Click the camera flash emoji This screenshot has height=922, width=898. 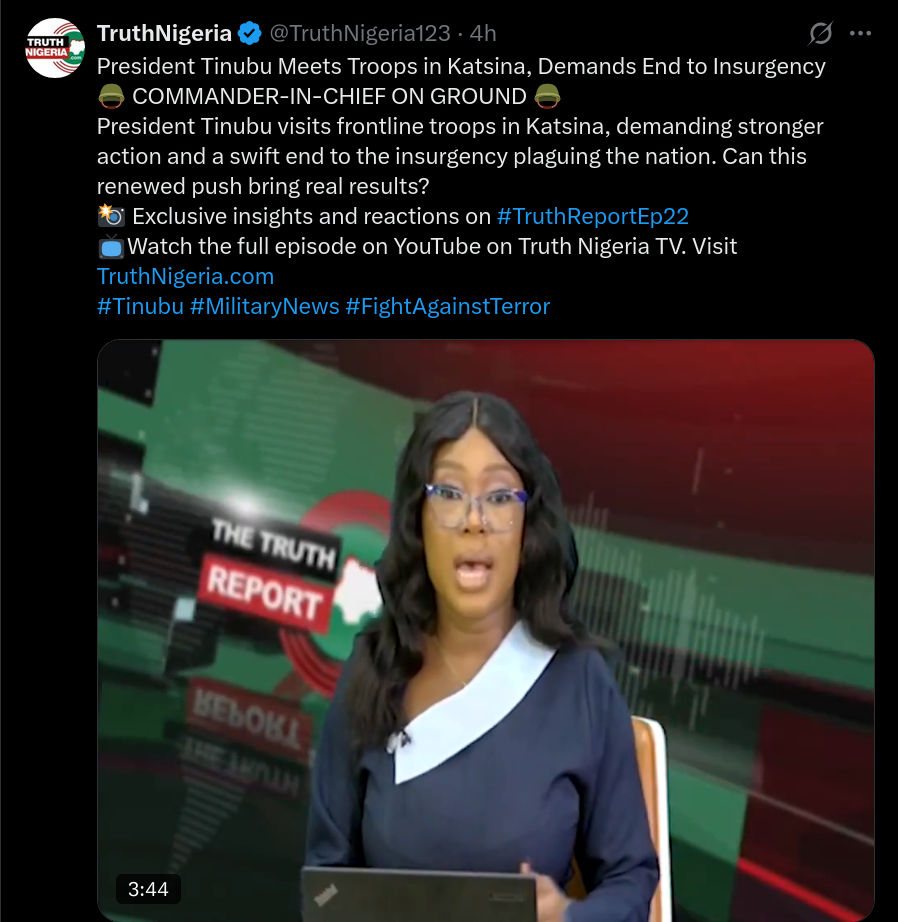click(111, 216)
